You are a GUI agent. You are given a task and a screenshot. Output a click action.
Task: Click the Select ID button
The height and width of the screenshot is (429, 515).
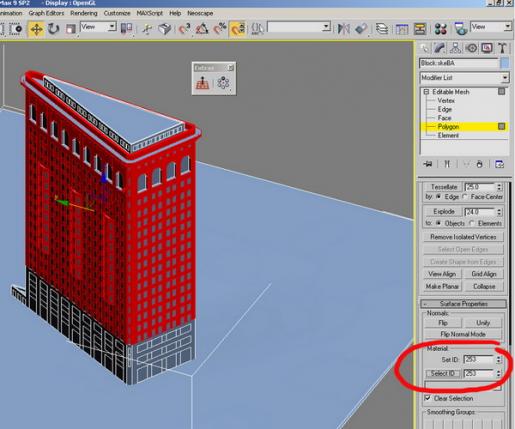[x=442, y=373]
